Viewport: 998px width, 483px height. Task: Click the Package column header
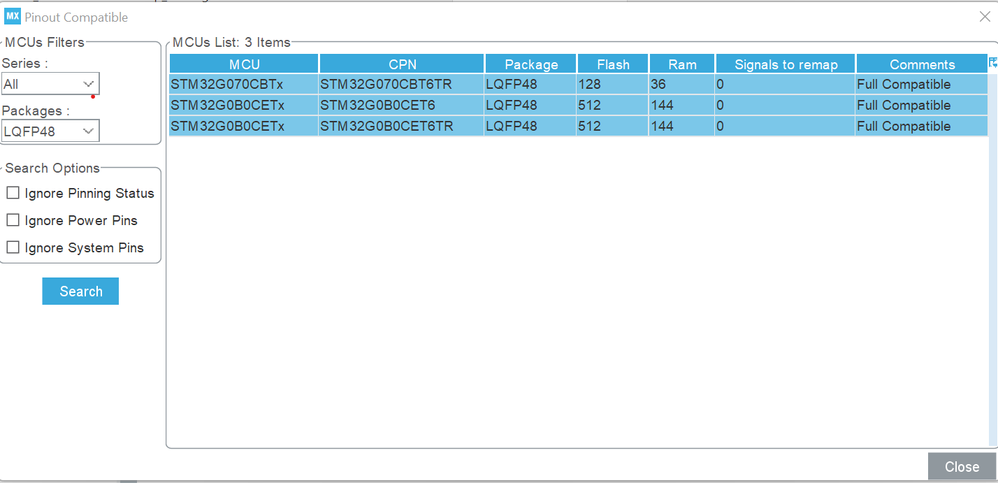pos(531,64)
